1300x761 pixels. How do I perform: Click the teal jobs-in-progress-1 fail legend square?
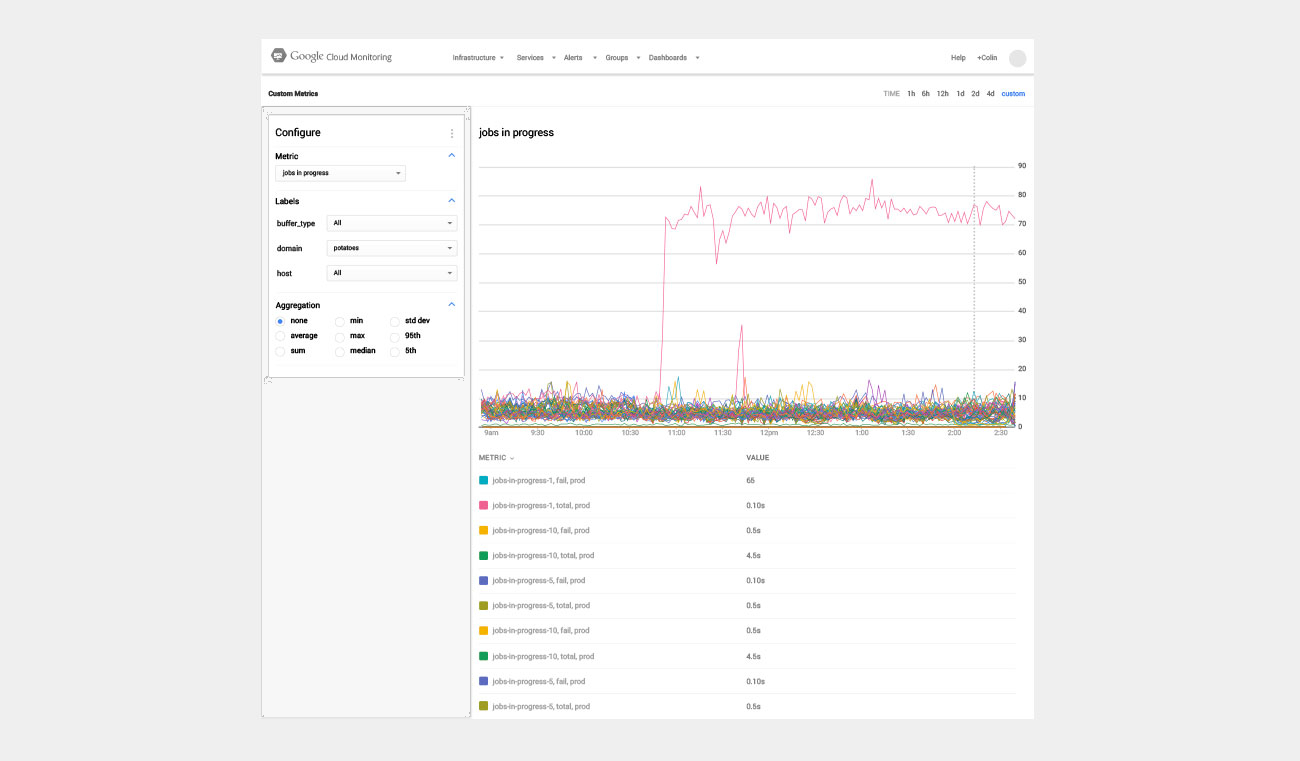(x=484, y=481)
